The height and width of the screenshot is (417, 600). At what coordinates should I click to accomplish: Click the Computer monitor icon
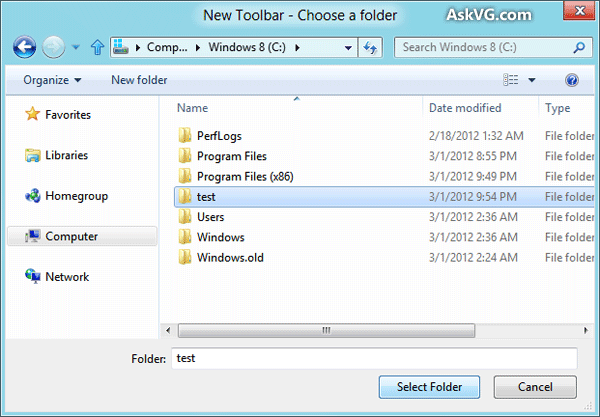pyautogui.click(x=33, y=236)
